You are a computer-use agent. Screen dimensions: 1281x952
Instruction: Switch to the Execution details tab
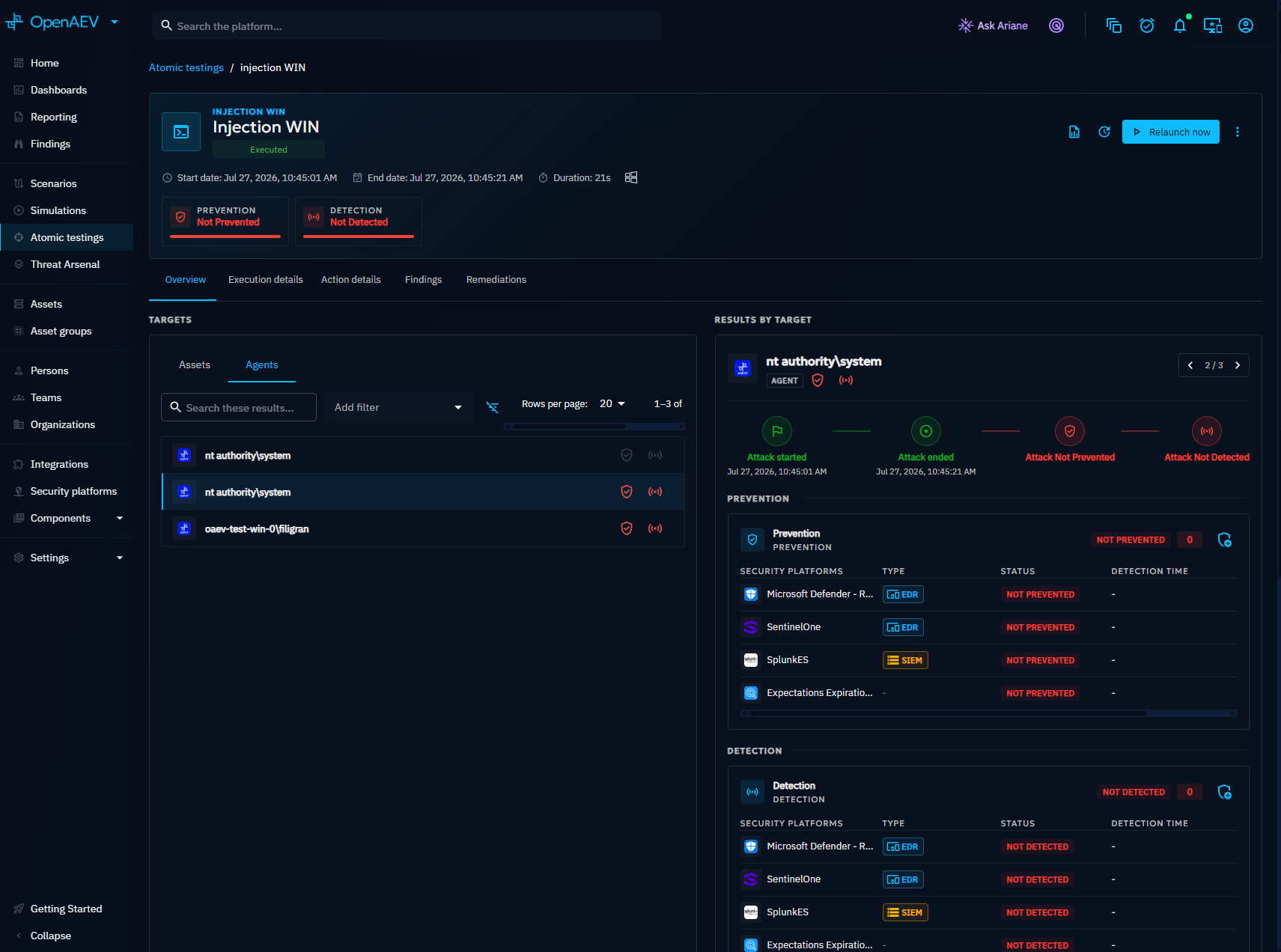click(x=266, y=279)
